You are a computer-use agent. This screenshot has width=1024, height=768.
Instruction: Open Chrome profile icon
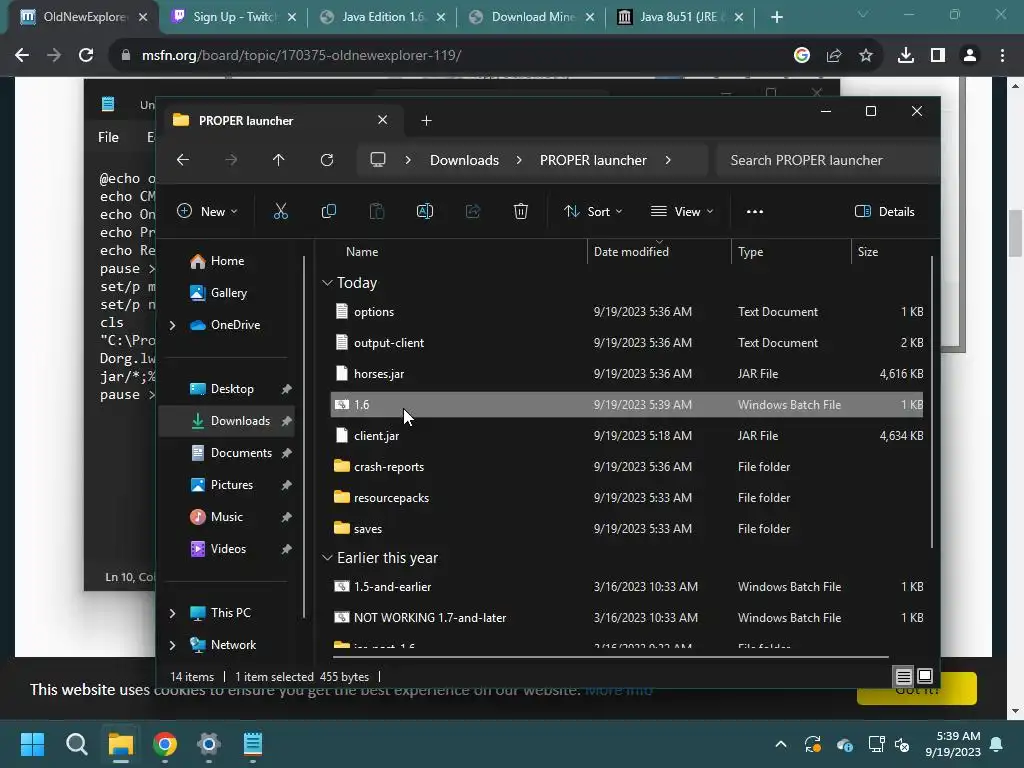pyautogui.click(x=970, y=56)
